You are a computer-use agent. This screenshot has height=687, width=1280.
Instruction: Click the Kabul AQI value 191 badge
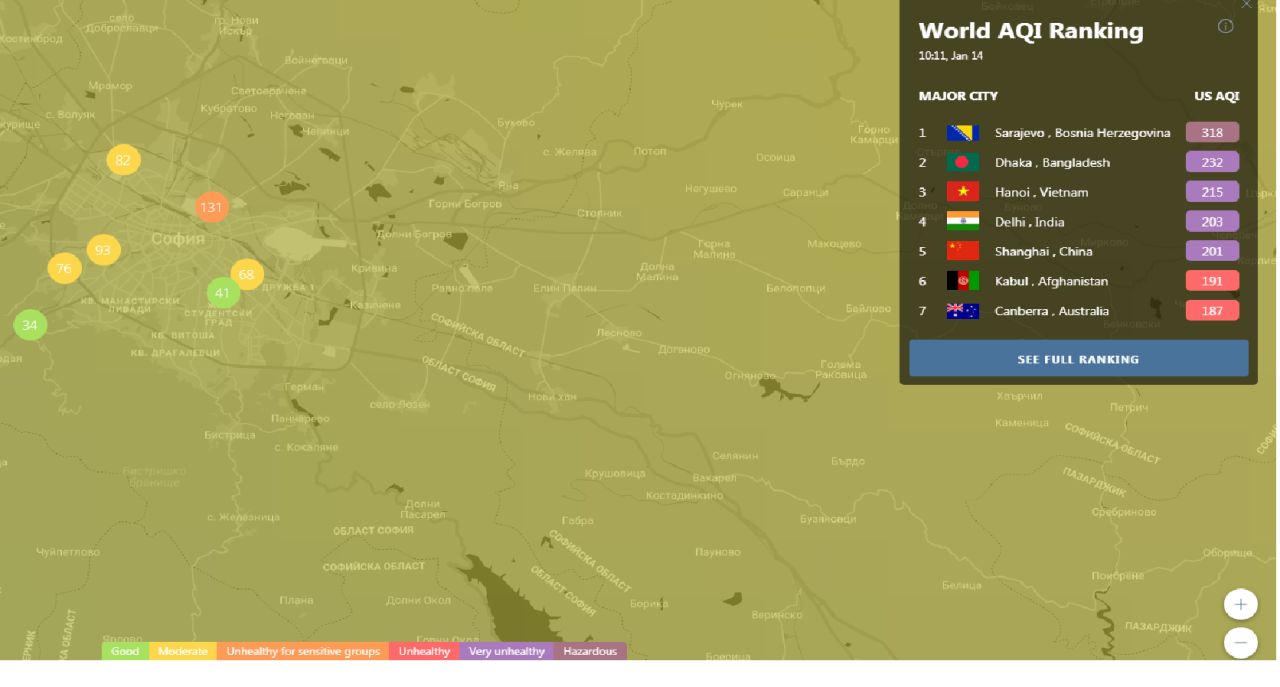pos(1212,281)
